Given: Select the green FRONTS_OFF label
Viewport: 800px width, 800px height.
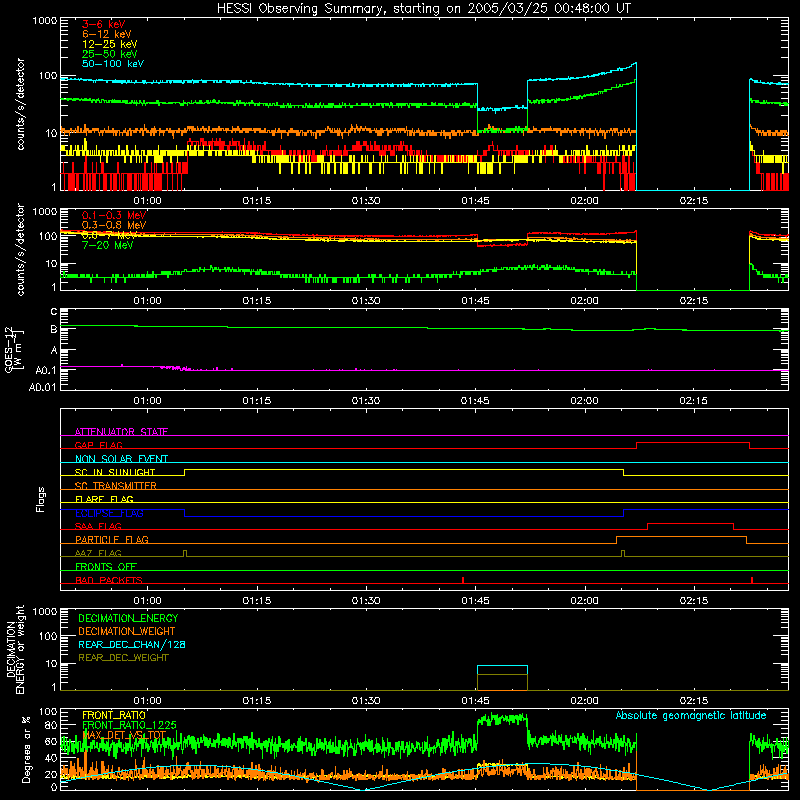Looking at the screenshot, I should coord(106,566).
